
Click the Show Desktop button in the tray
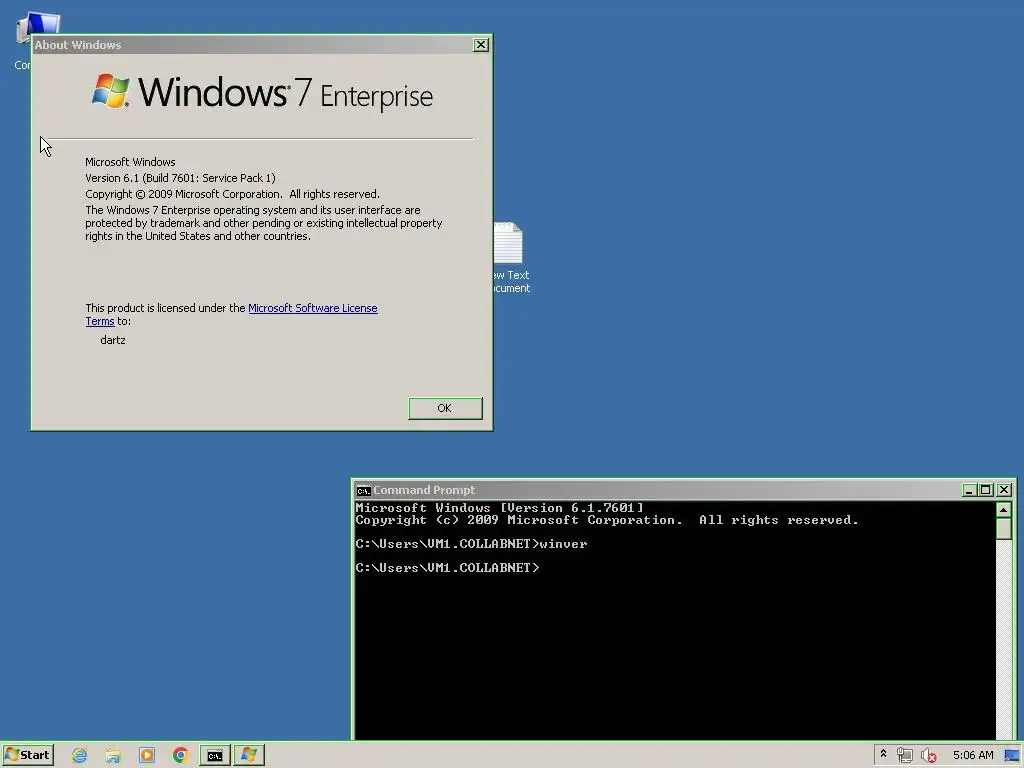[1012, 756]
